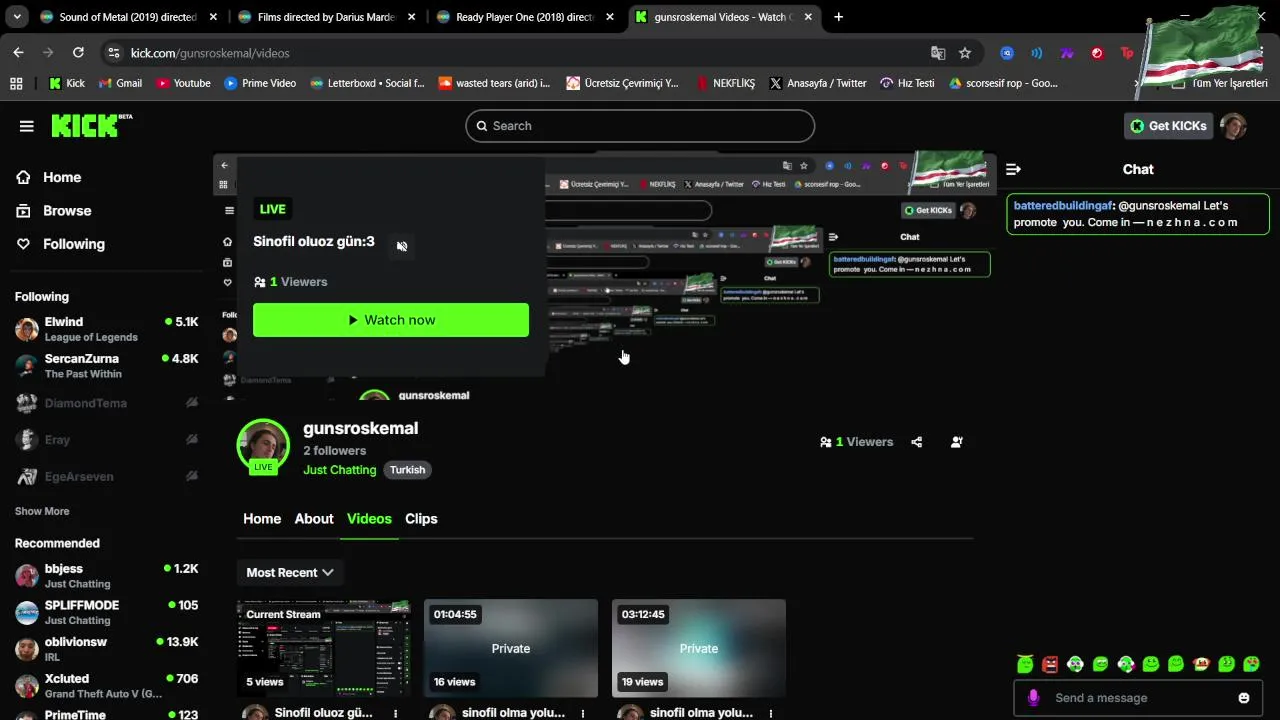
Task: Open Gmail bookmark
Action: (120, 83)
